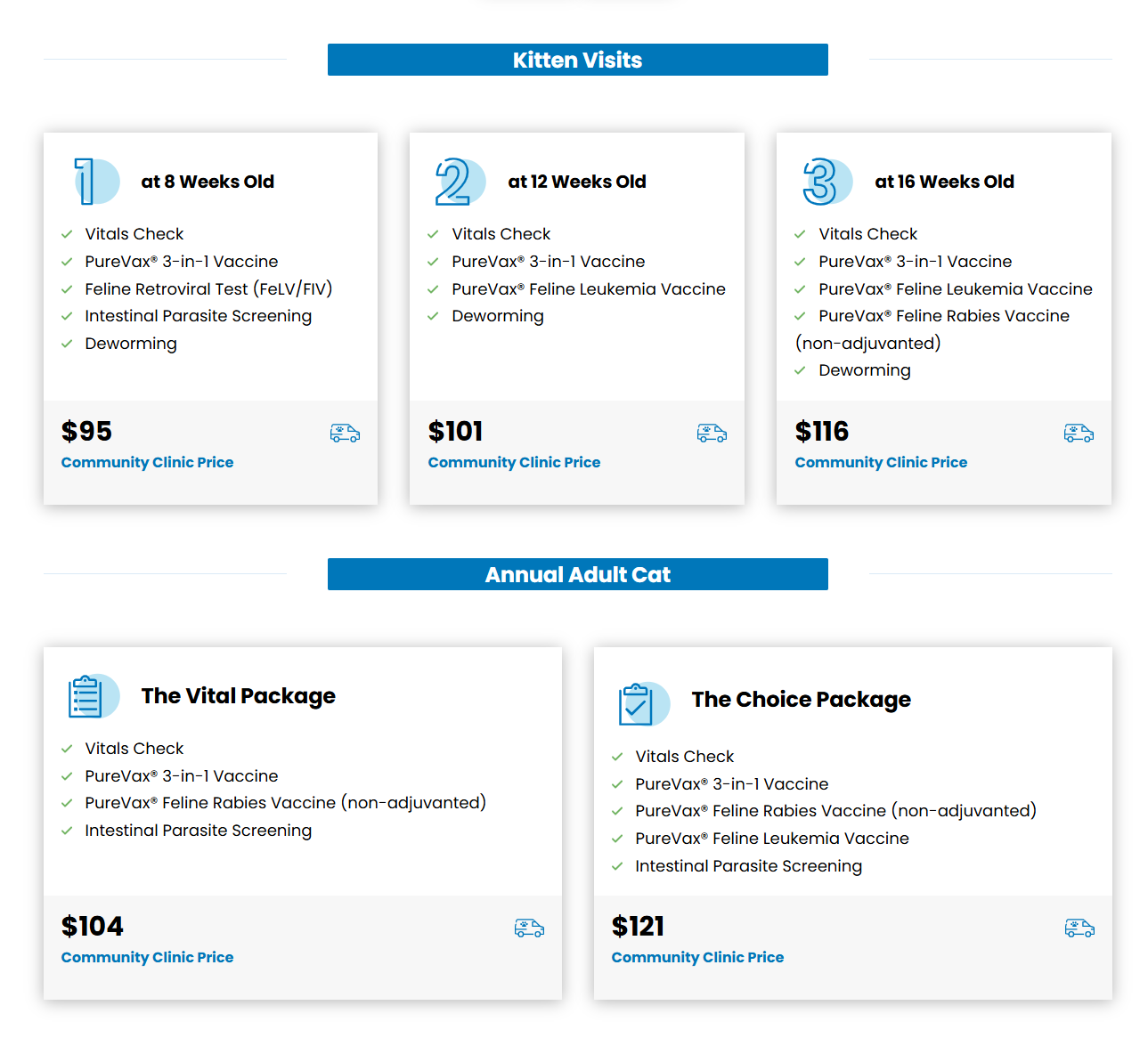
Task: Open Community Clinic Price link under $116
Action: tap(881, 462)
